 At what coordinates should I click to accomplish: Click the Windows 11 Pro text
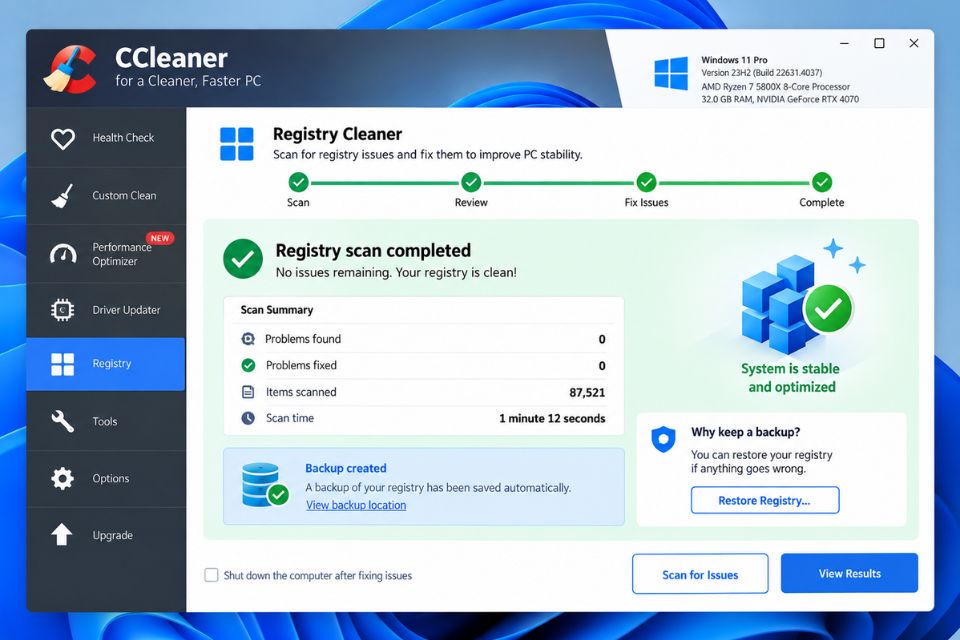point(734,60)
